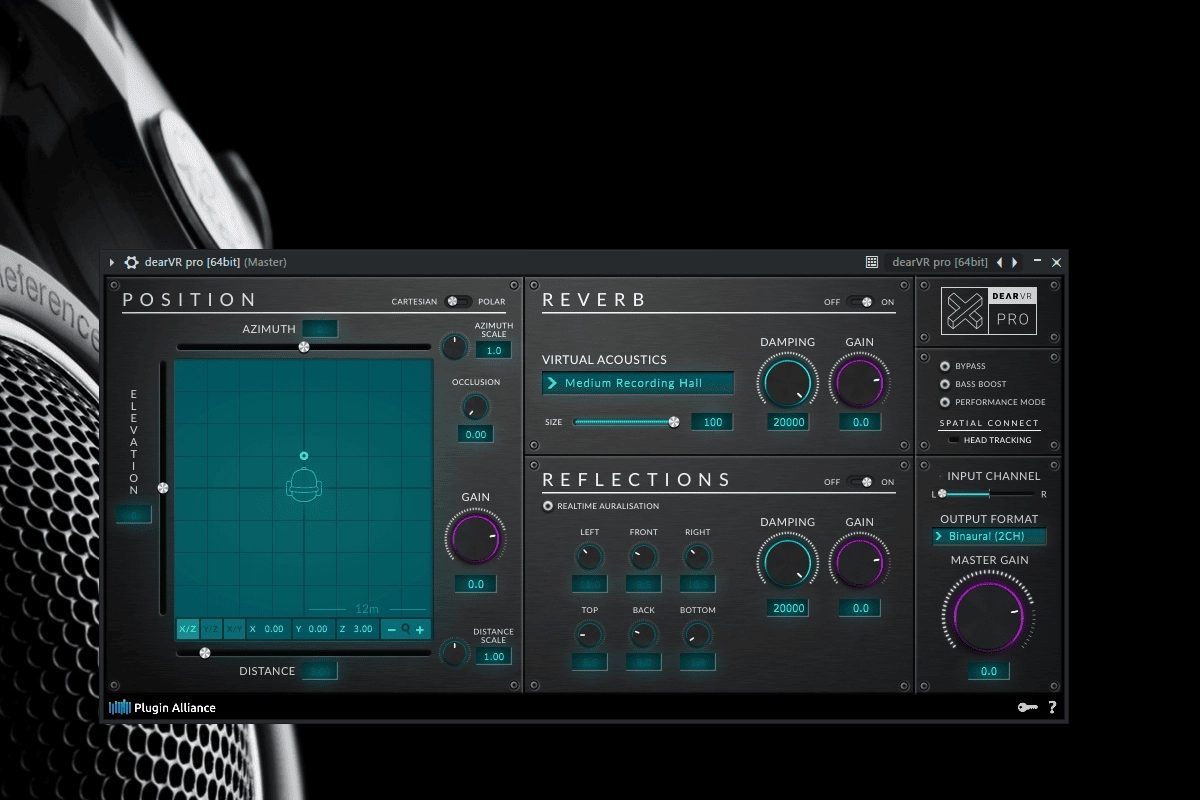This screenshot has height=800, width=1200.
Task: Toggle Head Tracking under Spatial Connect
Action: [x=954, y=440]
